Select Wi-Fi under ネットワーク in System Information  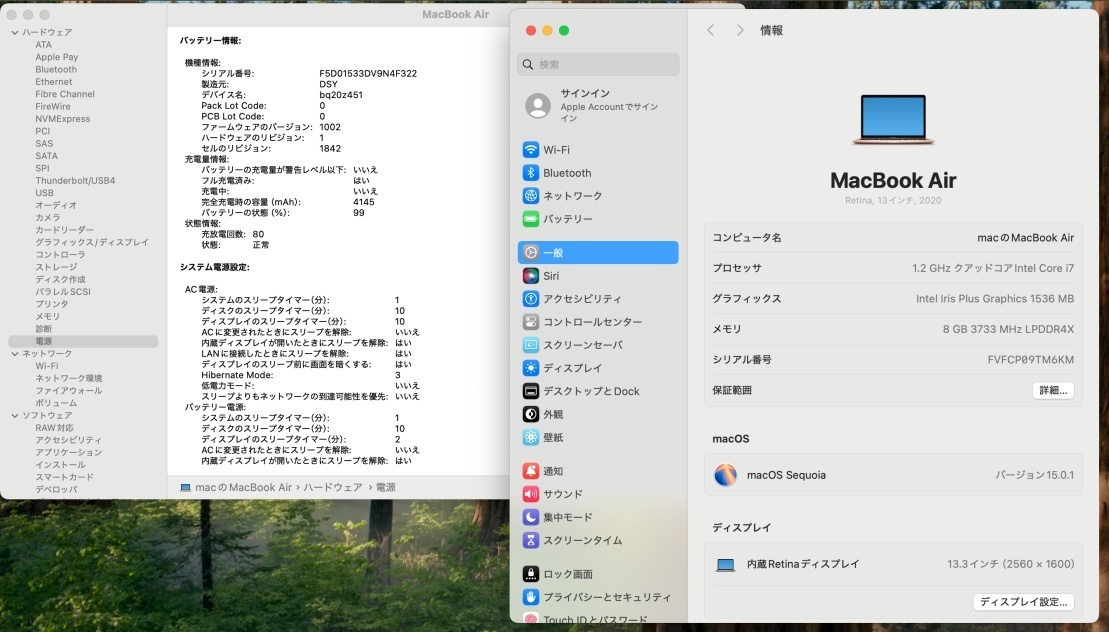[47, 366]
